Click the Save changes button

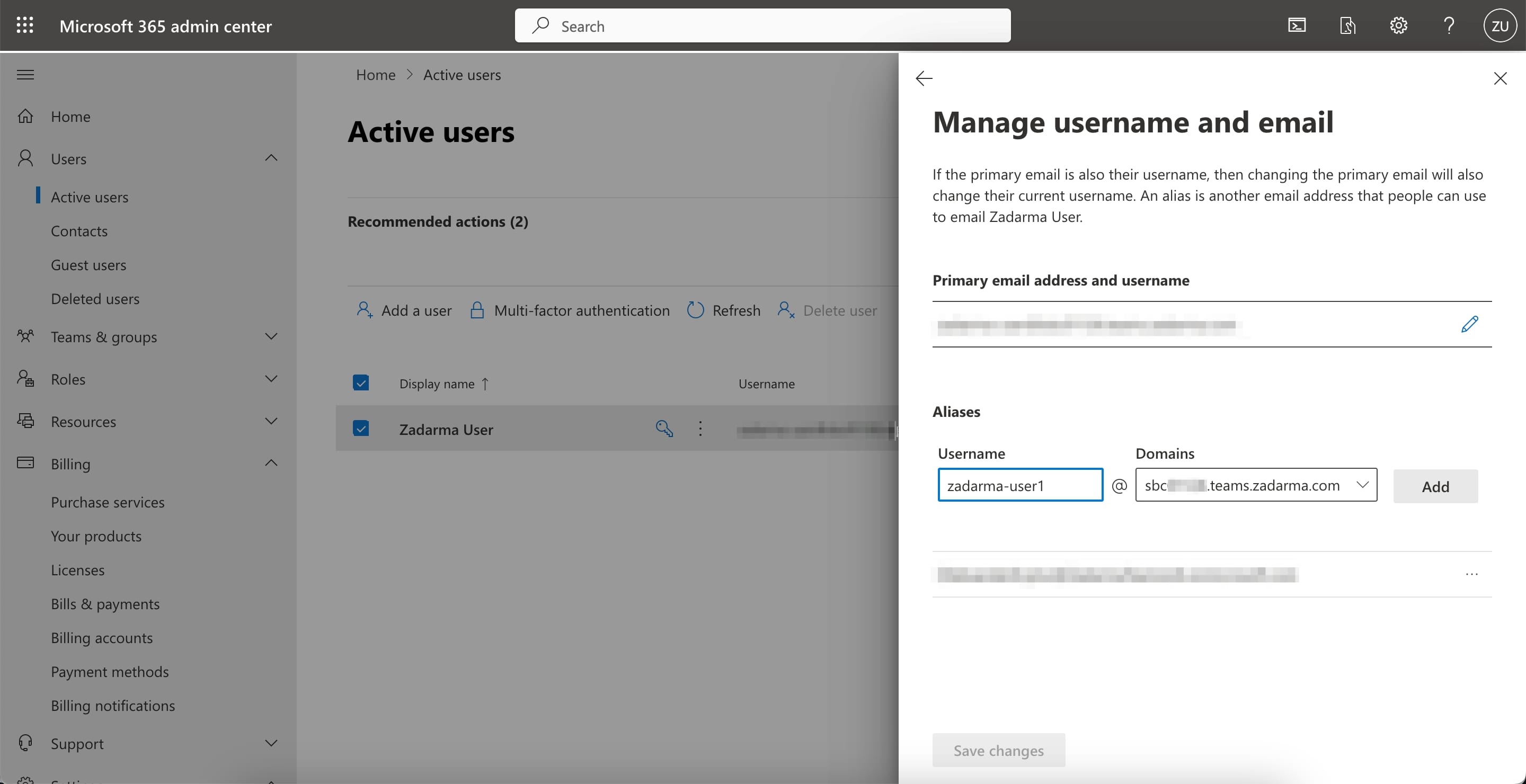998,749
